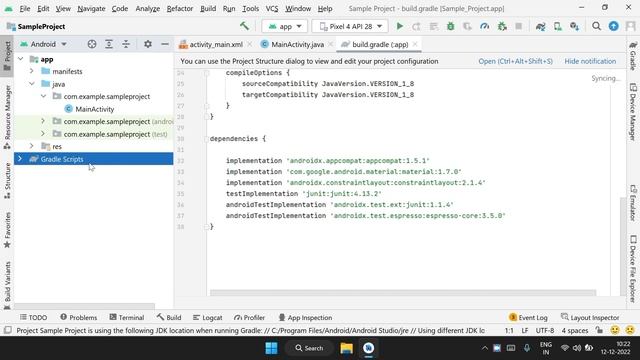Expand the Gradle Scripts node
The image size is (640, 360).
pos(20,159)
